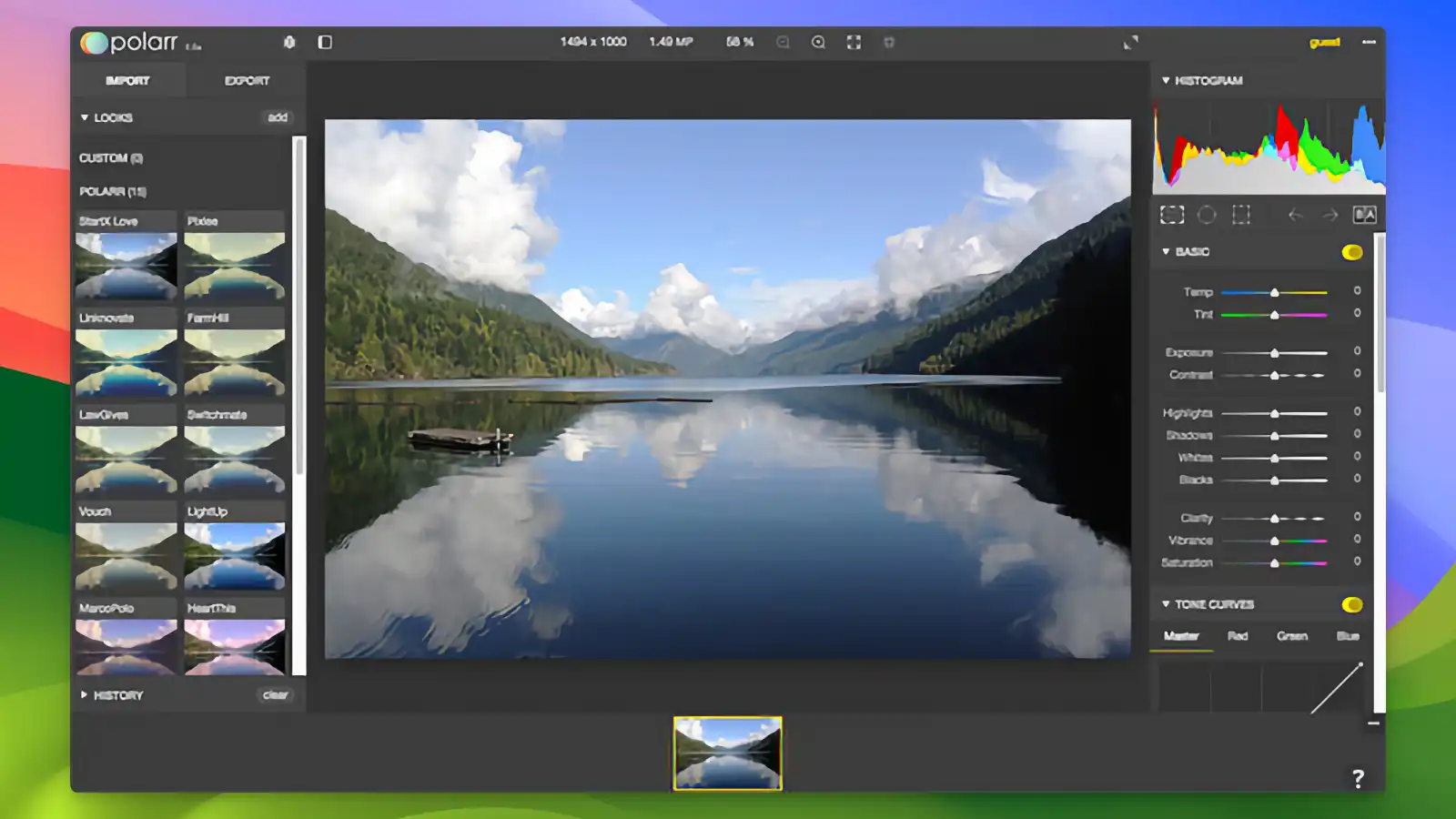Toggle the Basic adjustments switch
The height and width of the screenshot is (819, 1456).
(x=1352, y=252)
